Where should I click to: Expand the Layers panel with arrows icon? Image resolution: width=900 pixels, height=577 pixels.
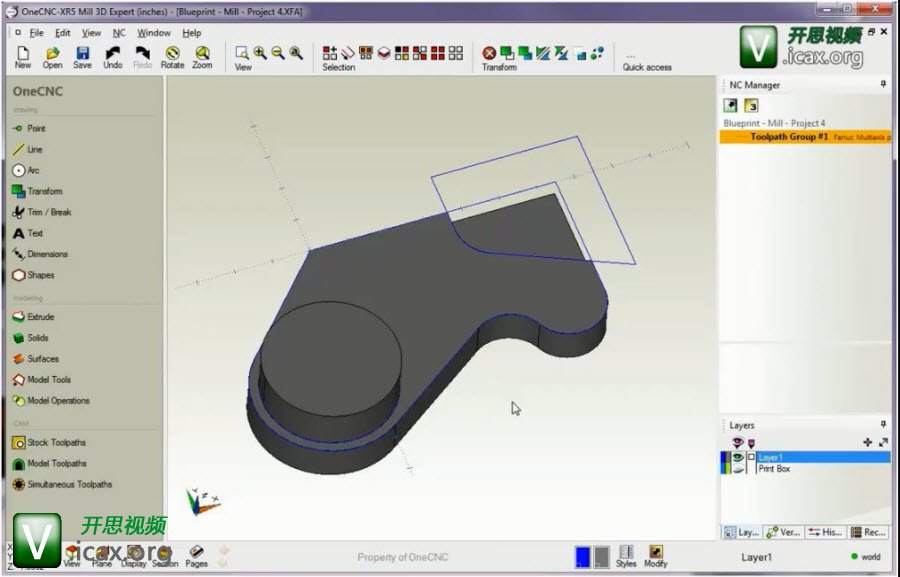tap(883, 442)
